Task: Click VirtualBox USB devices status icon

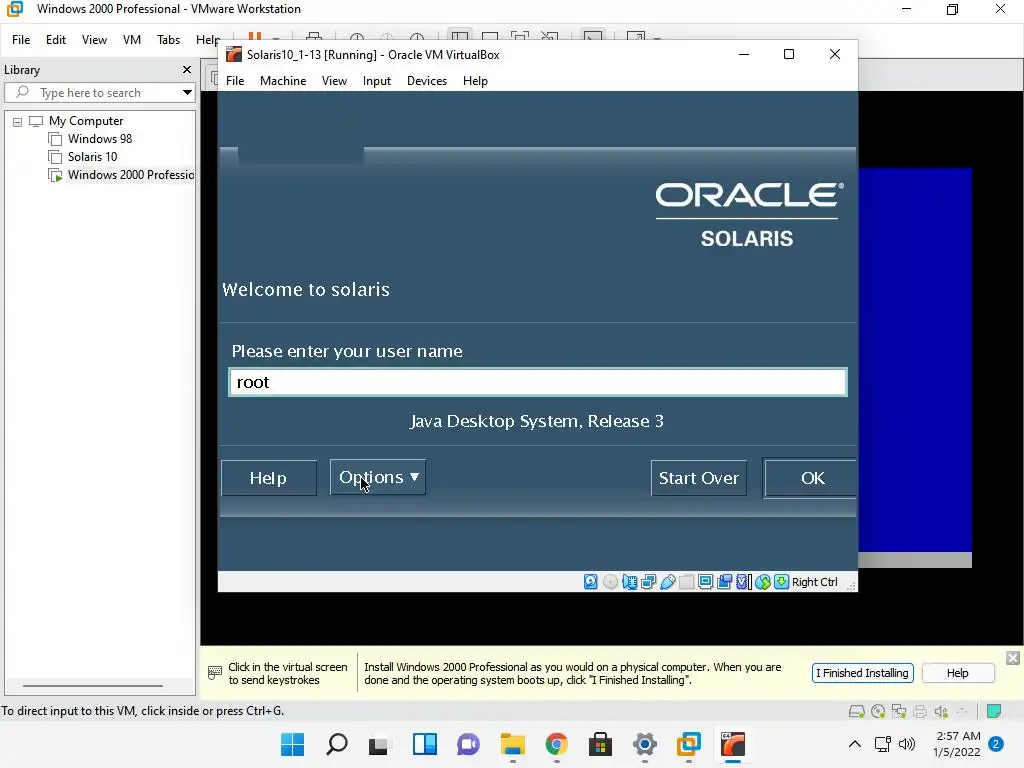Action: [667, 582]
